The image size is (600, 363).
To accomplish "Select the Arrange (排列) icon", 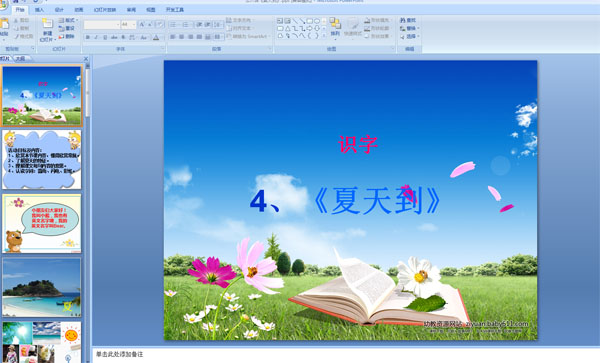I will point(335,25).
